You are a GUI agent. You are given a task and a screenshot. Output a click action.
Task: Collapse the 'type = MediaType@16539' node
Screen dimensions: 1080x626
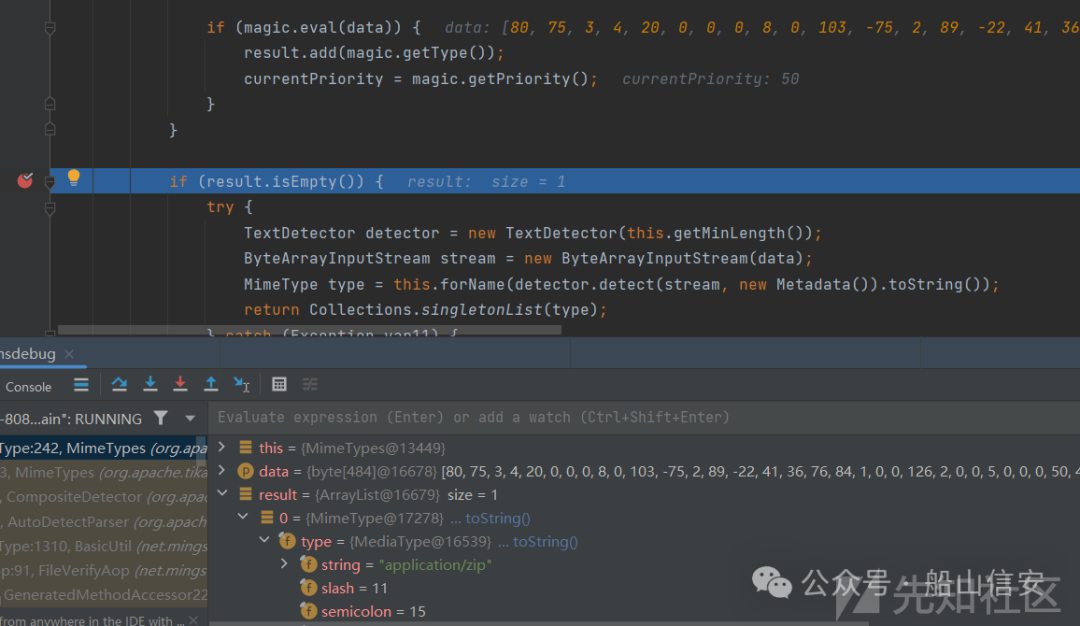click(264, 541)
